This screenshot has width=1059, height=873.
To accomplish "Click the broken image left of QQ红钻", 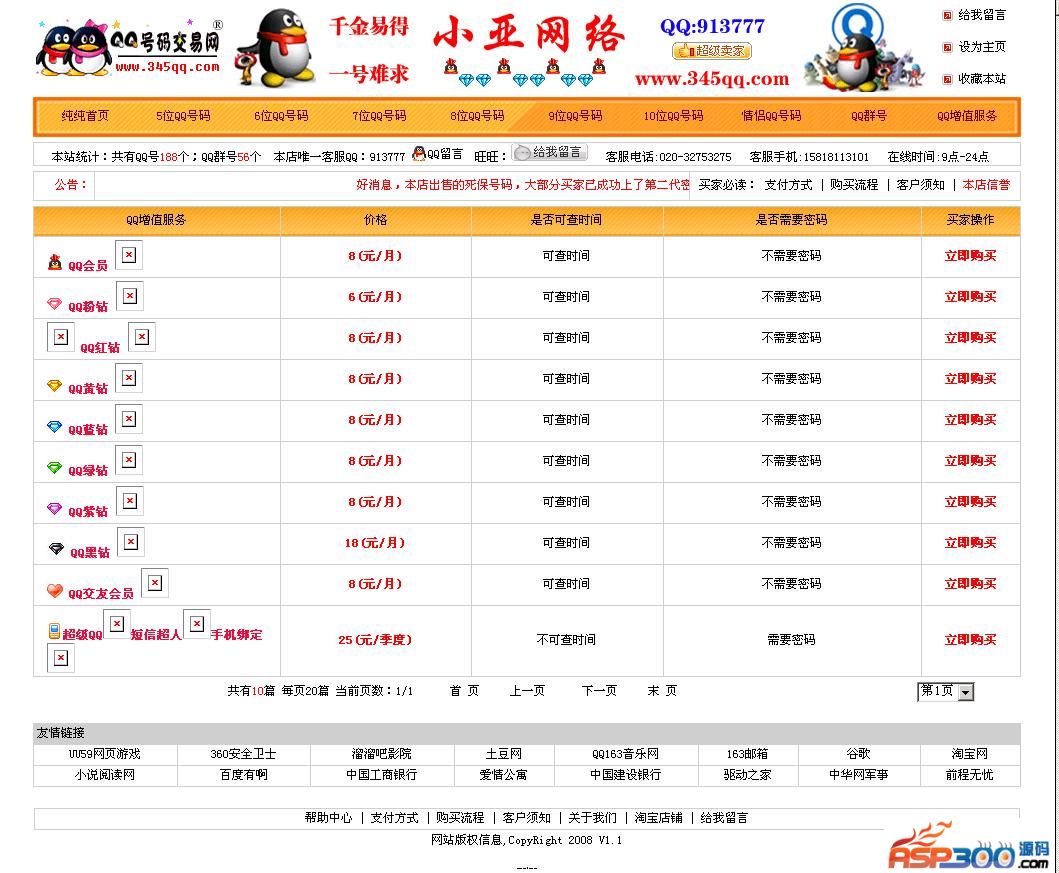I will 61,337.
